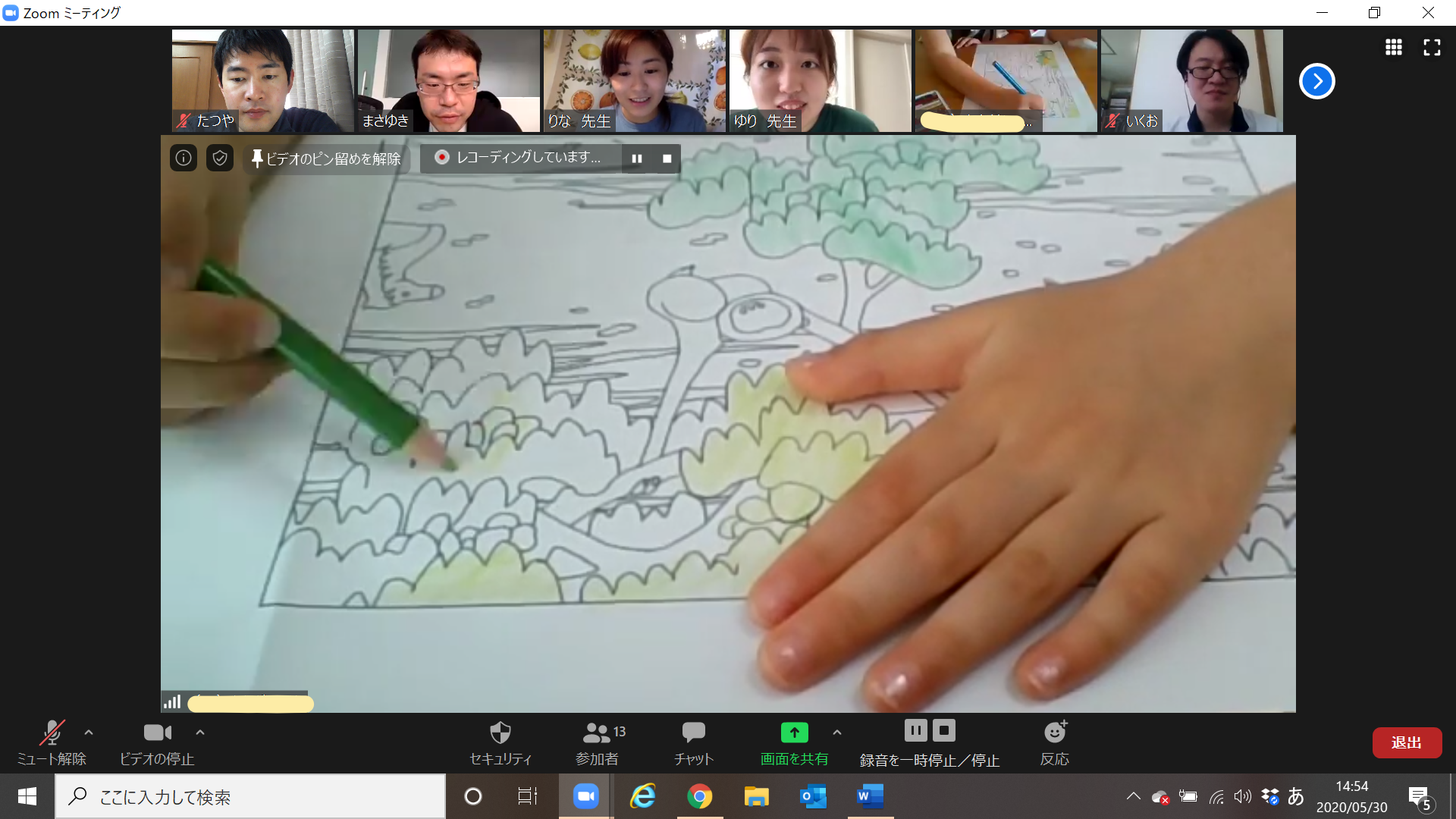The width and height of the screenshot is (1456, 819).
Task: Open Google Chrome from the taskbar
Action: (x=699, y=796)
